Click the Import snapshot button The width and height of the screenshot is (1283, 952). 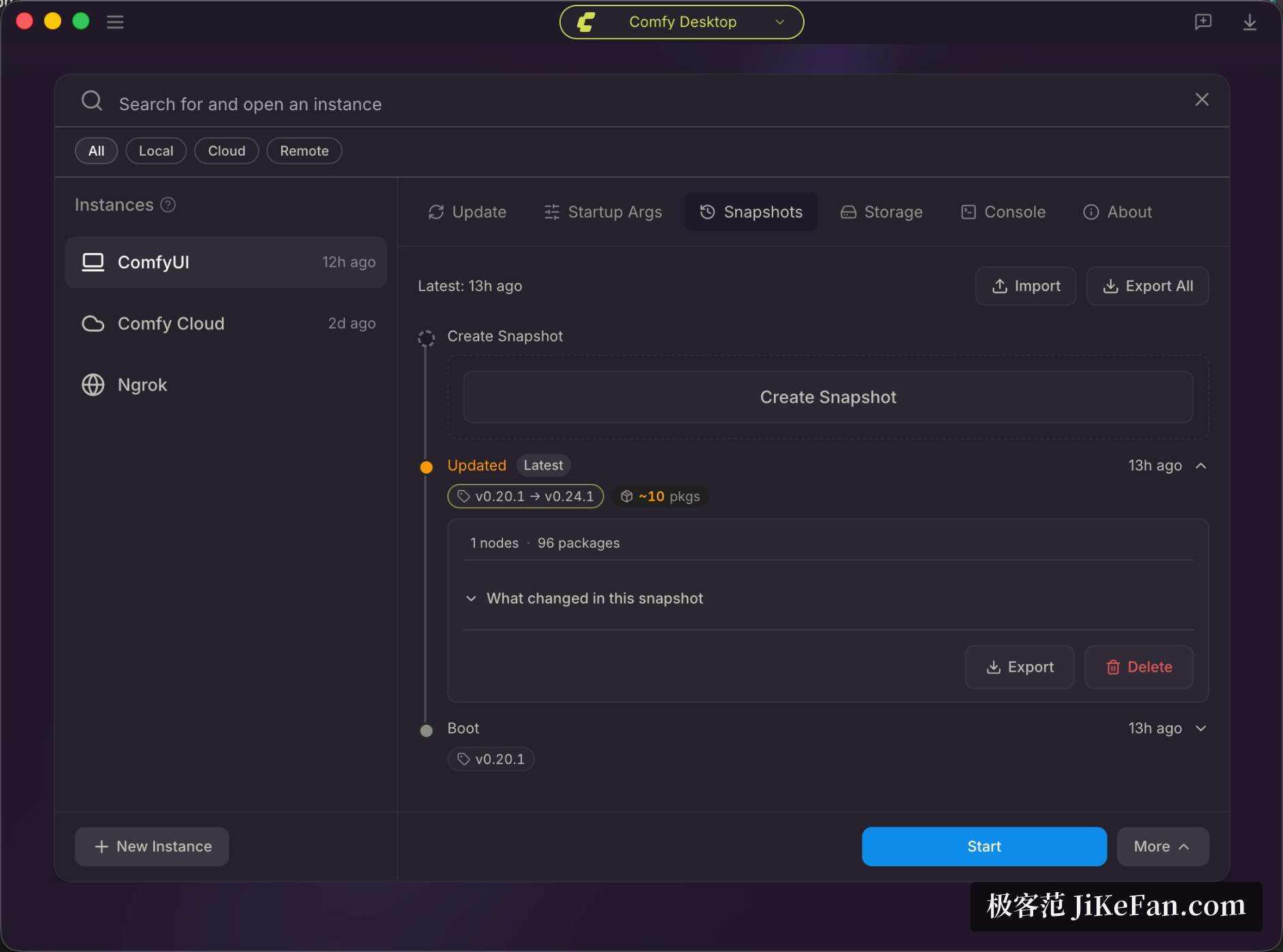pyautogui.click(x=1026, y=286)
